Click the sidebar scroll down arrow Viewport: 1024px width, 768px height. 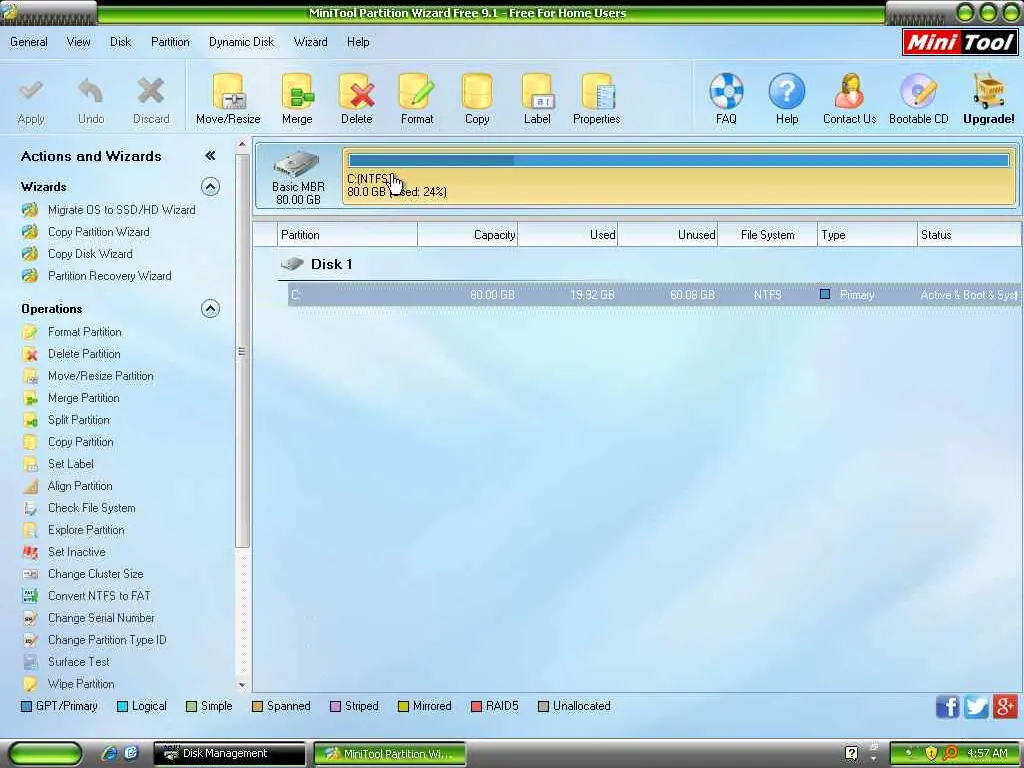242,685
